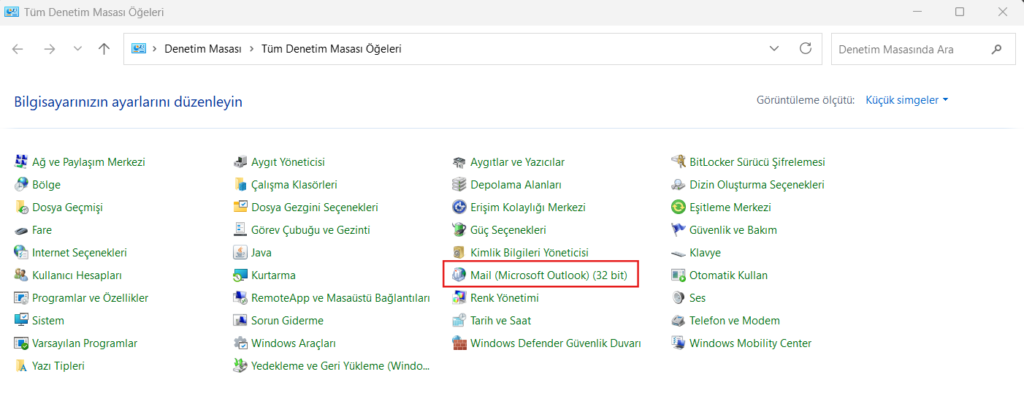Open the Dosya Gezgini Seçenekleri icon
Screen dimensions: 1024x396
pyautogui.click(x=240, y=207)
